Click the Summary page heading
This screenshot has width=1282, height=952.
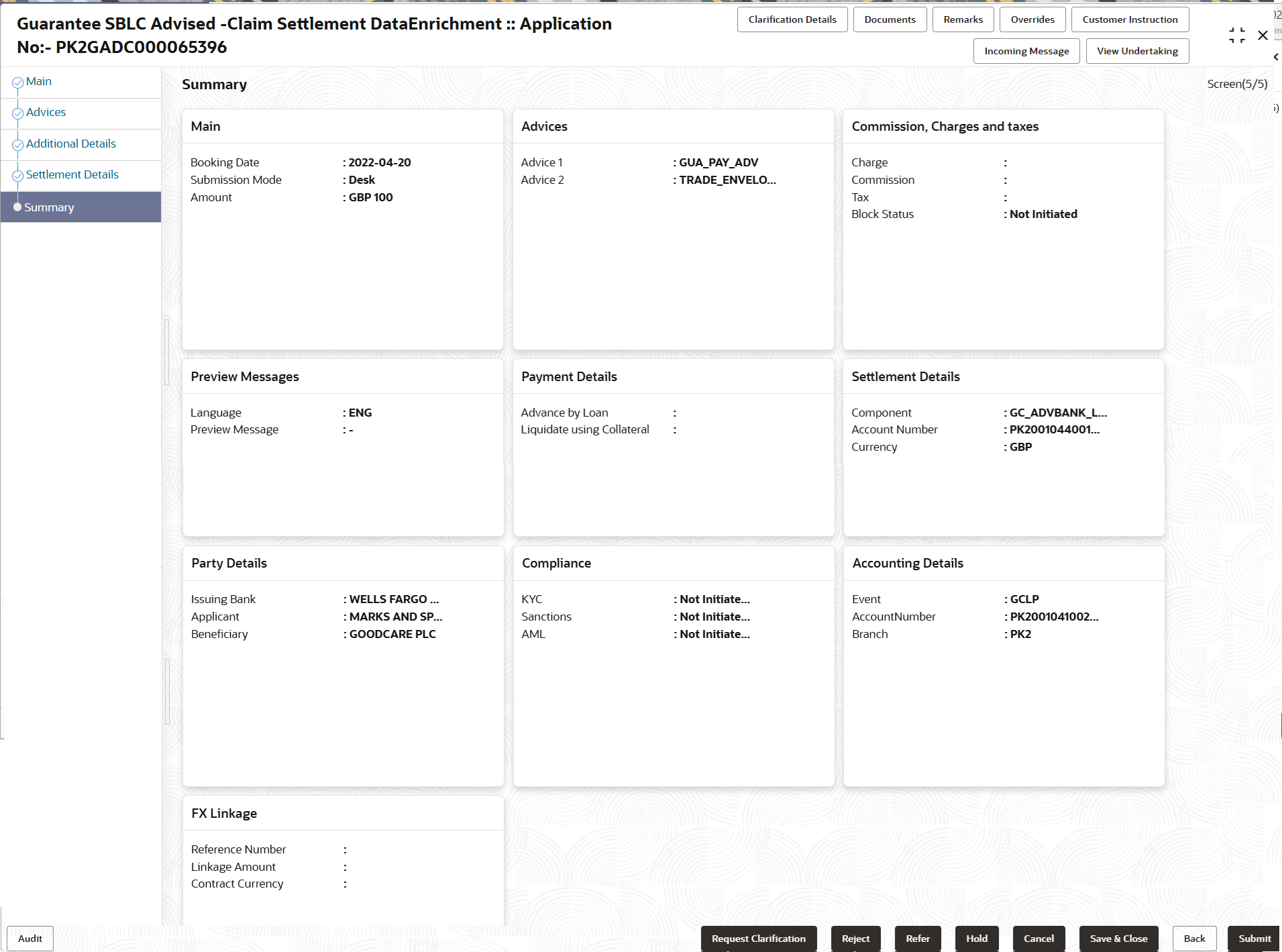tap(215, 85)
